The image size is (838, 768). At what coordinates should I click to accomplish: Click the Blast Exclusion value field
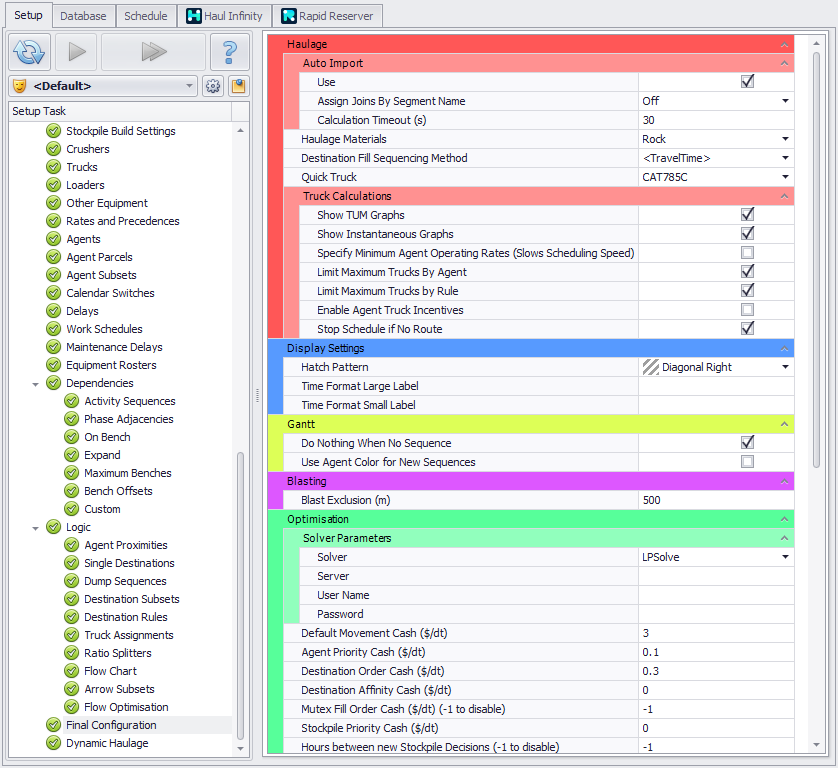(714, 500)
